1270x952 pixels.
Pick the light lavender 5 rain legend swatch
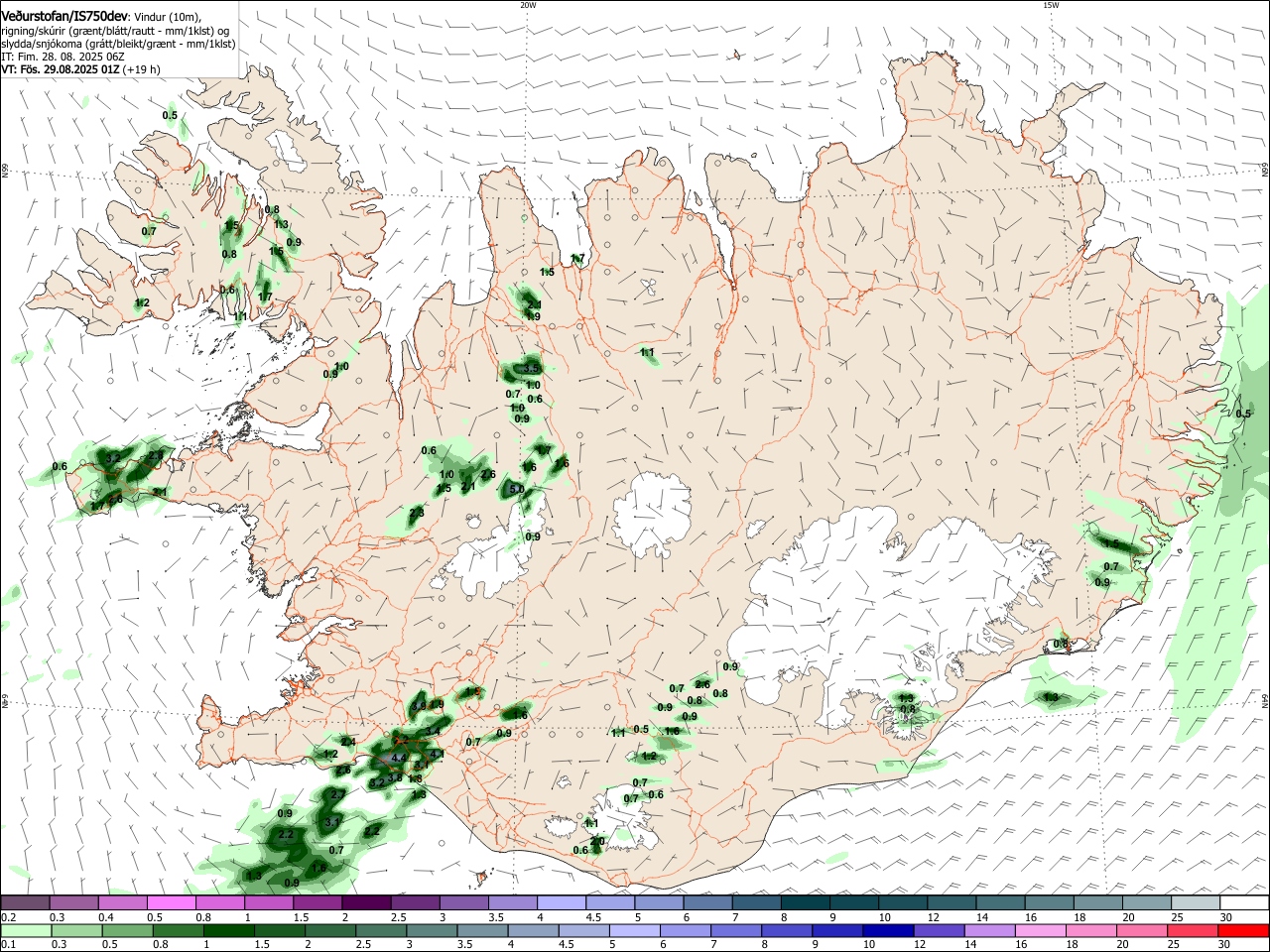[635, 931]
